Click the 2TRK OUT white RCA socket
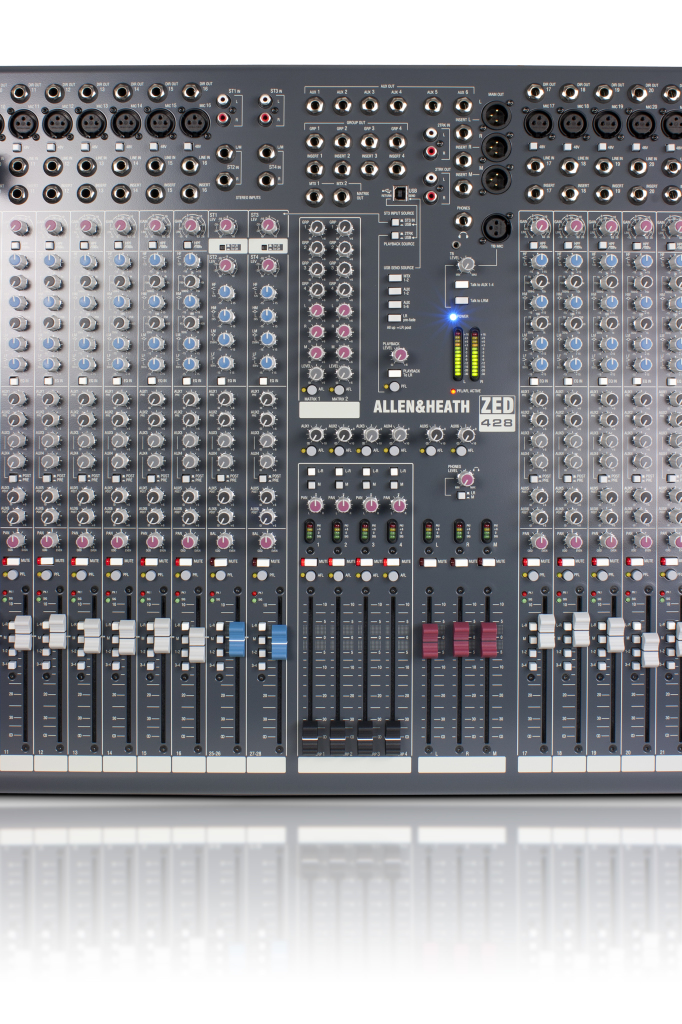The width and height of the screenshot is (682, 1024). 431,178
